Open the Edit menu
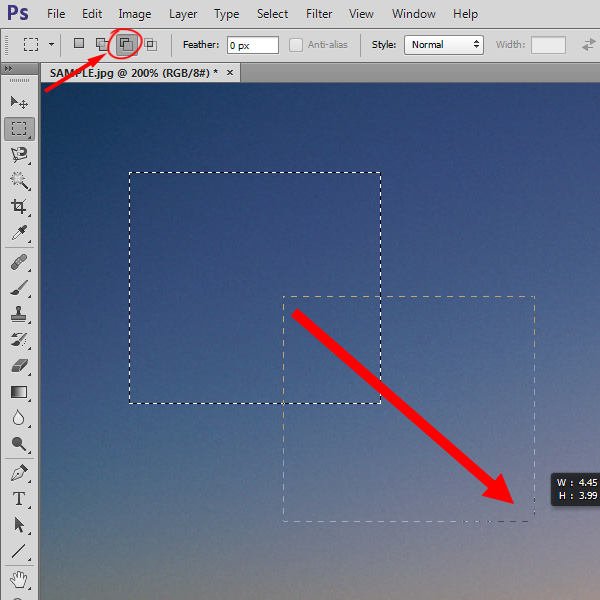 [92, 14]
